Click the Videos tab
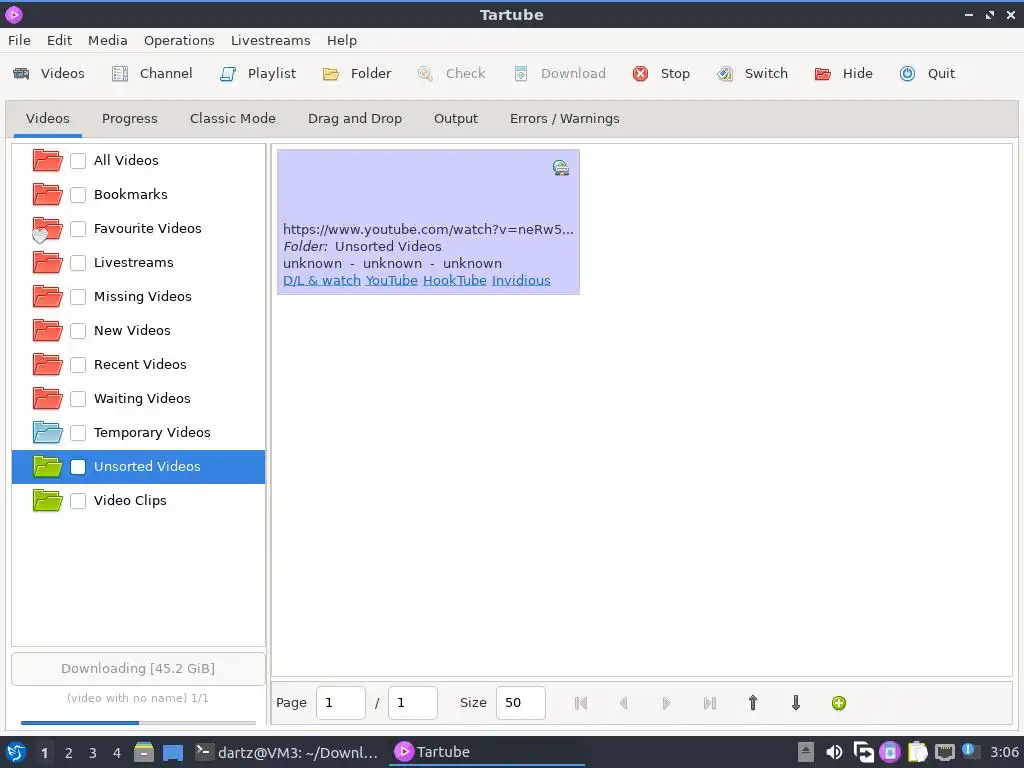This screenshot has height=768, width=1024. point(47,119)
